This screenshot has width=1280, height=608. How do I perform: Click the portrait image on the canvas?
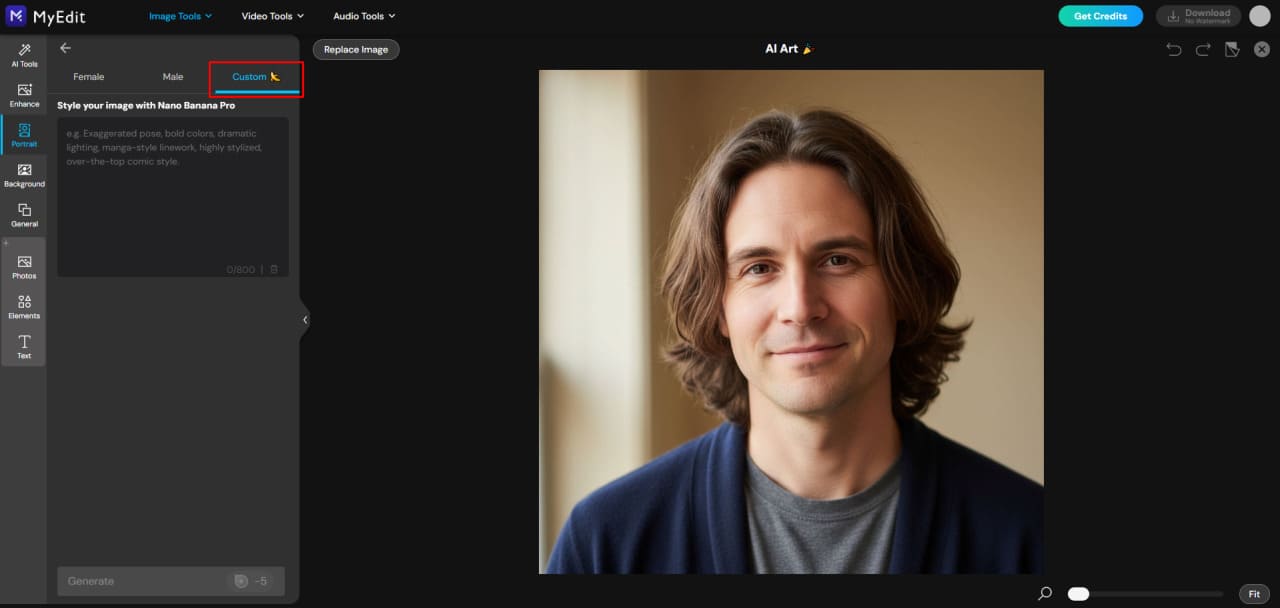click(x=791, y=322)
